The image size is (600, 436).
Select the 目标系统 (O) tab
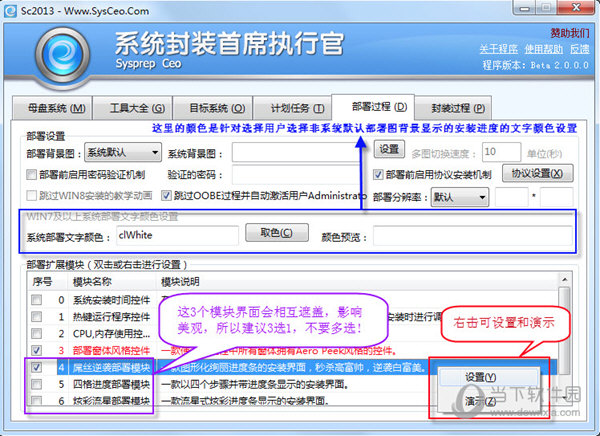pyautogui.click(x=213, y=108)
